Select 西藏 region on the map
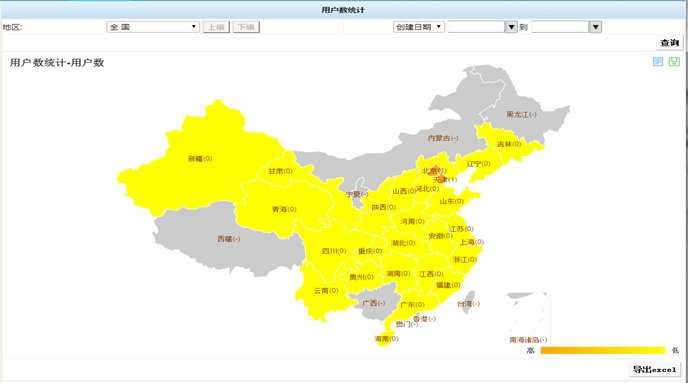 (x=228, y=239)
